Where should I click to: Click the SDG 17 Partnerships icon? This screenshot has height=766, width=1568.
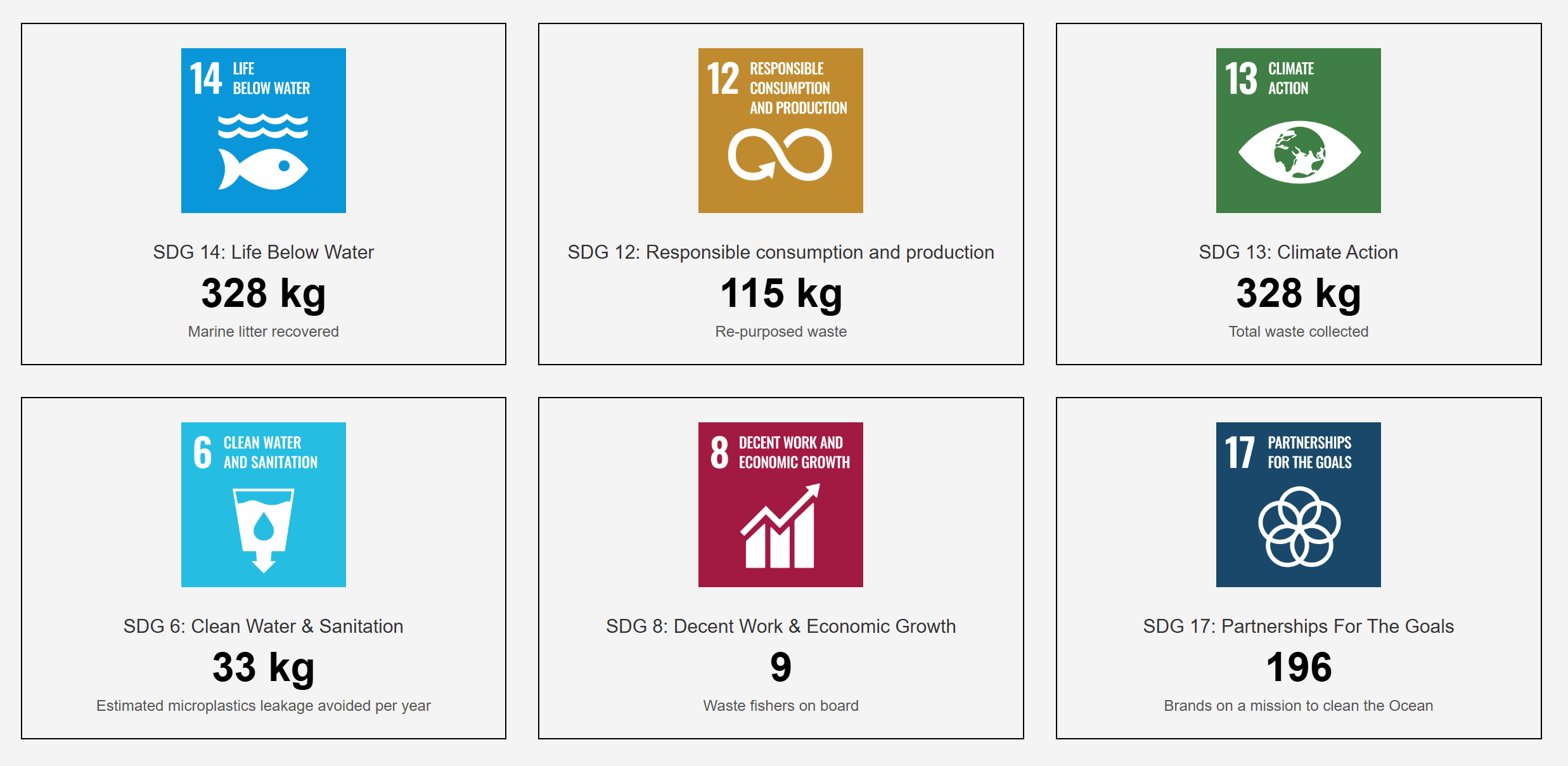pos(1299,505)
